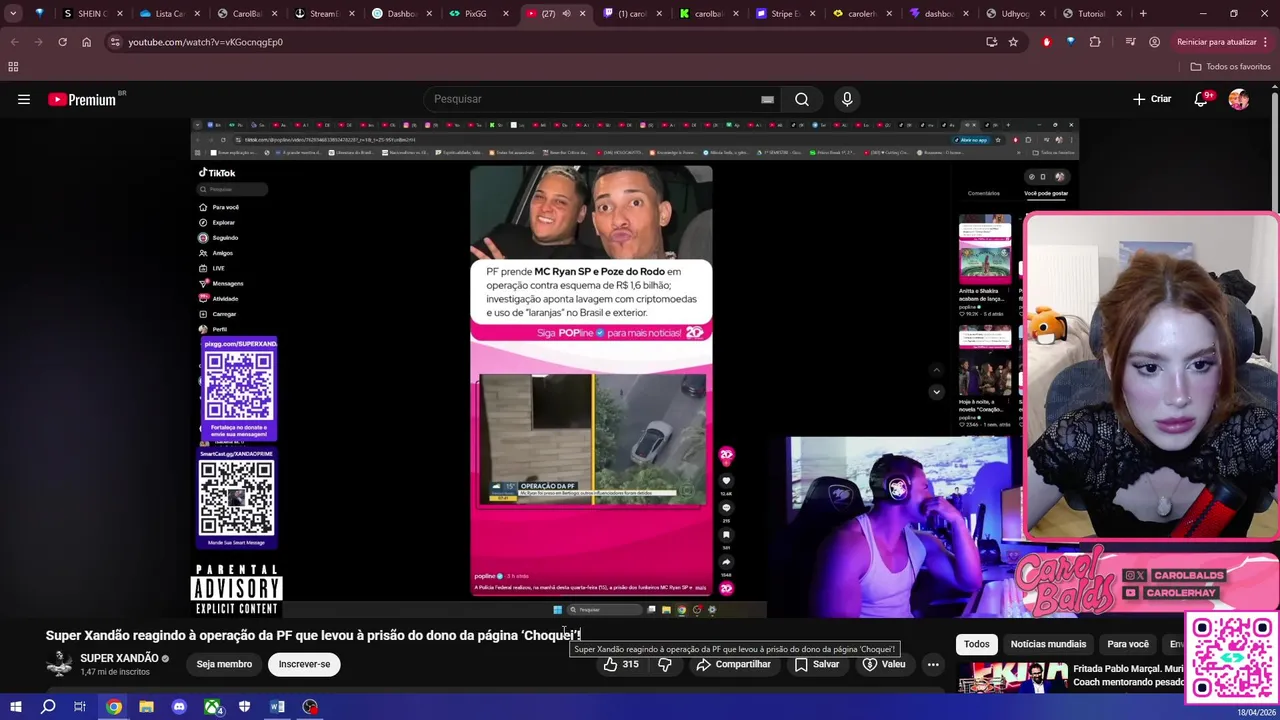Go back in browser history
The image size is (1280, 720).
coord(14,42)
